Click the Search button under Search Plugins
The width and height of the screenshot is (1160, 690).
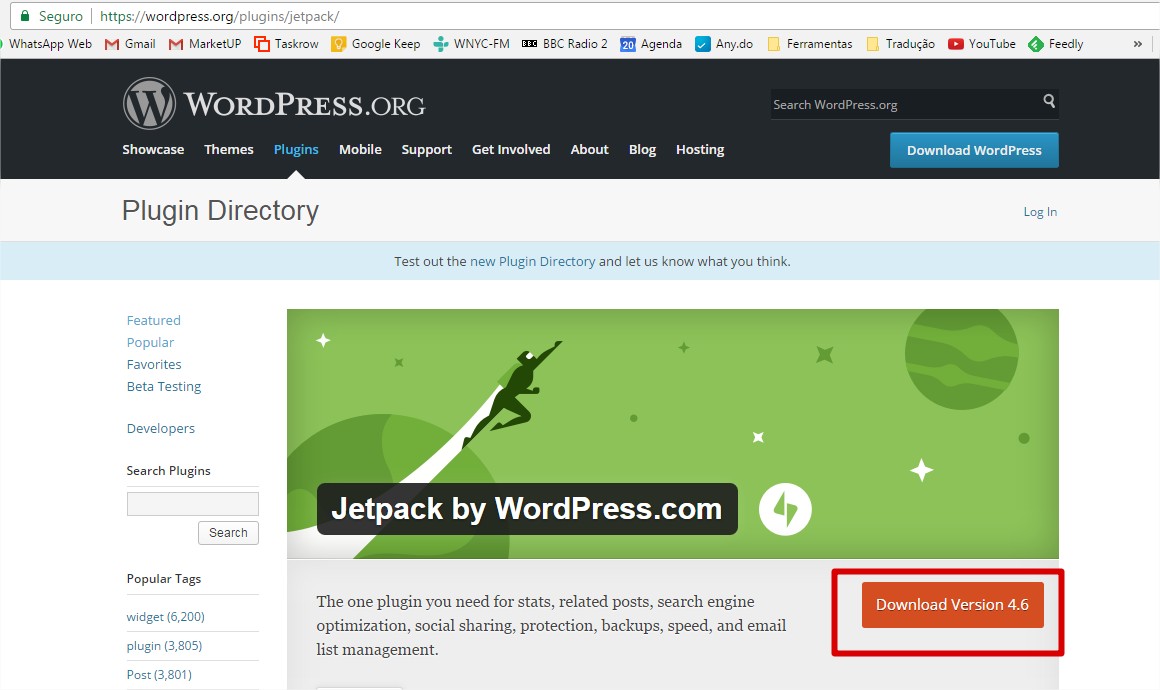(x=228, y=532)
